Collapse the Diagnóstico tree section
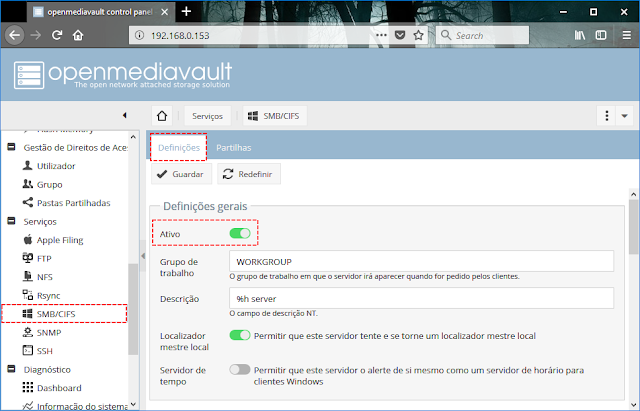Viewport: 640px width, 411px height. pos(11,369)
